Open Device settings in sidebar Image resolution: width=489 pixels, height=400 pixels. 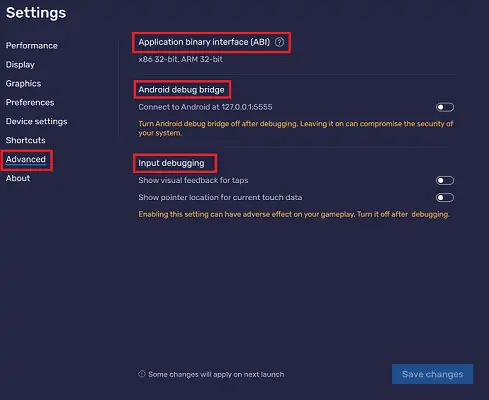tap(36, 121)
